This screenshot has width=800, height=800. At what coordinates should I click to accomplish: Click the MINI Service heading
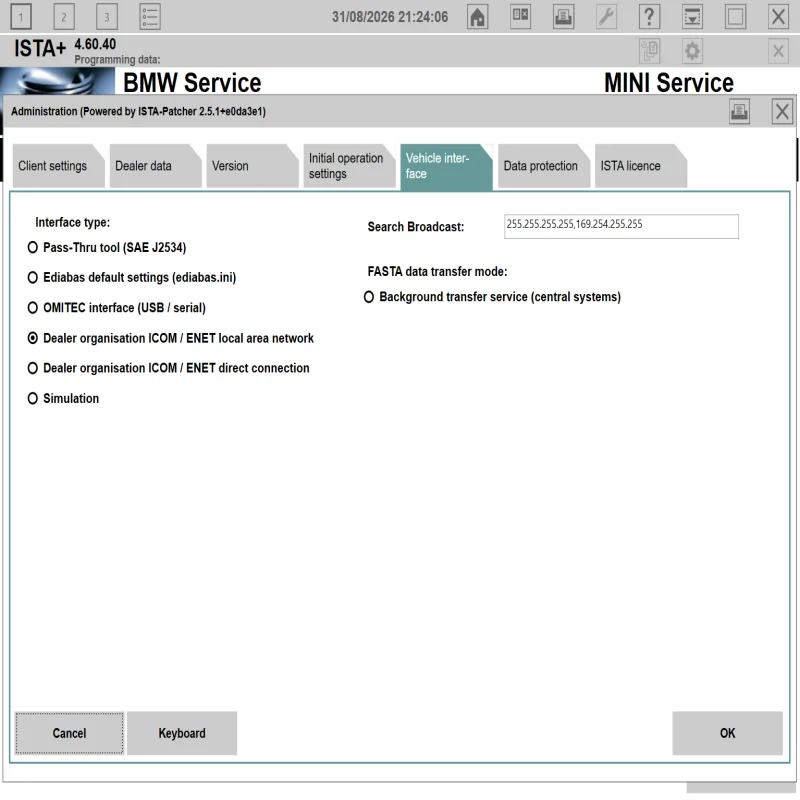[x=669, y=83]
